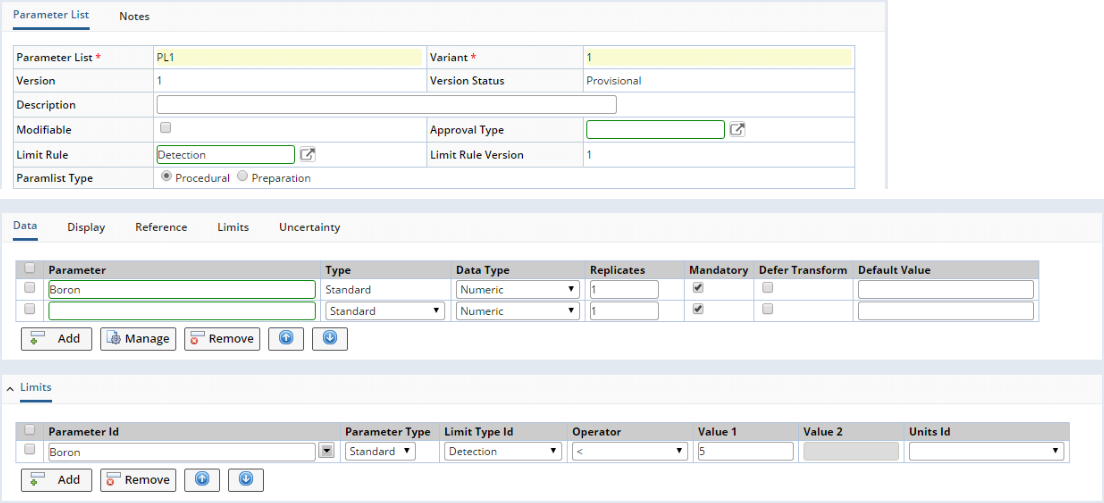
Task: Open the Limit Rule lookup icon
Action: coord(307,154)
